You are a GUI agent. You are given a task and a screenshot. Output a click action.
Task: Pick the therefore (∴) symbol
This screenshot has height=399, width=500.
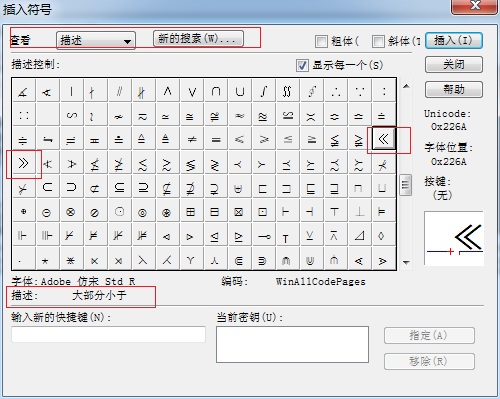(335, 91)
